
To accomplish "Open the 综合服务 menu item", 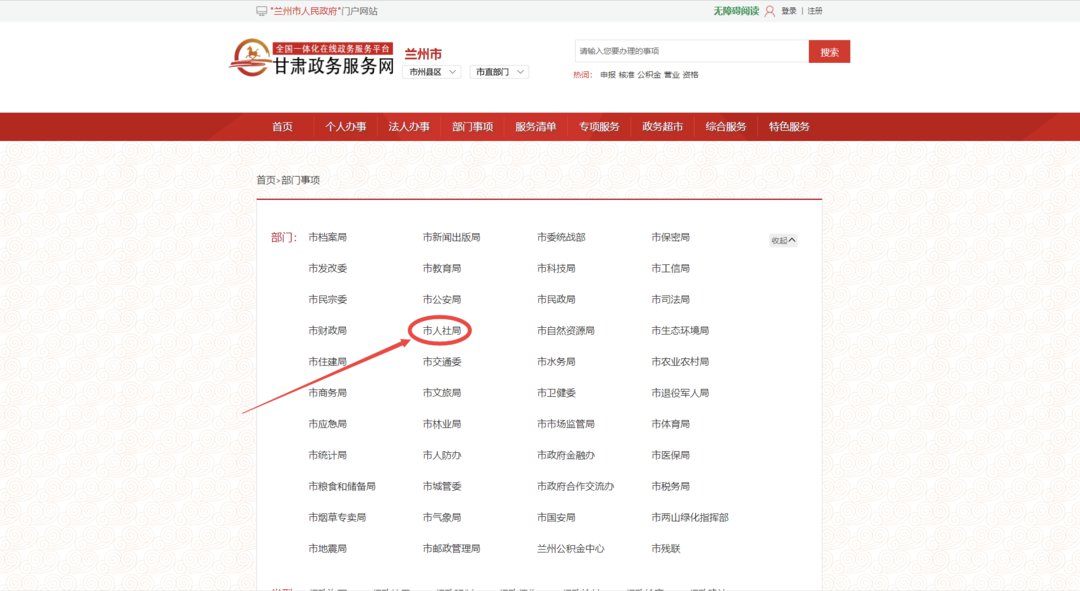I will click(726, 127).
